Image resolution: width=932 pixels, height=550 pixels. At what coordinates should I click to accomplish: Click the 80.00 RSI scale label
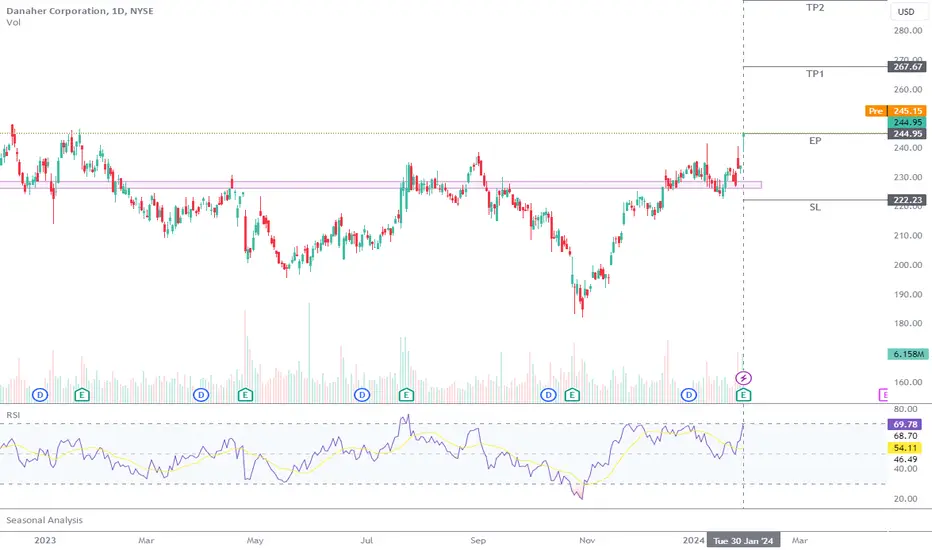(905, 409)
